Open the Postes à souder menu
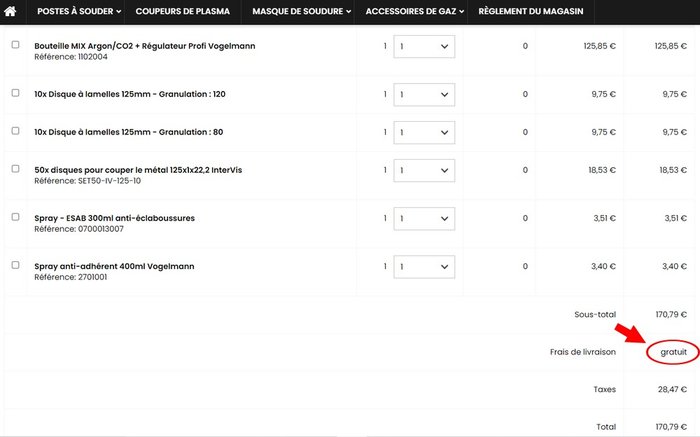Screen dimensions: 700x437 pyautogui.click(x=79, y=12)
